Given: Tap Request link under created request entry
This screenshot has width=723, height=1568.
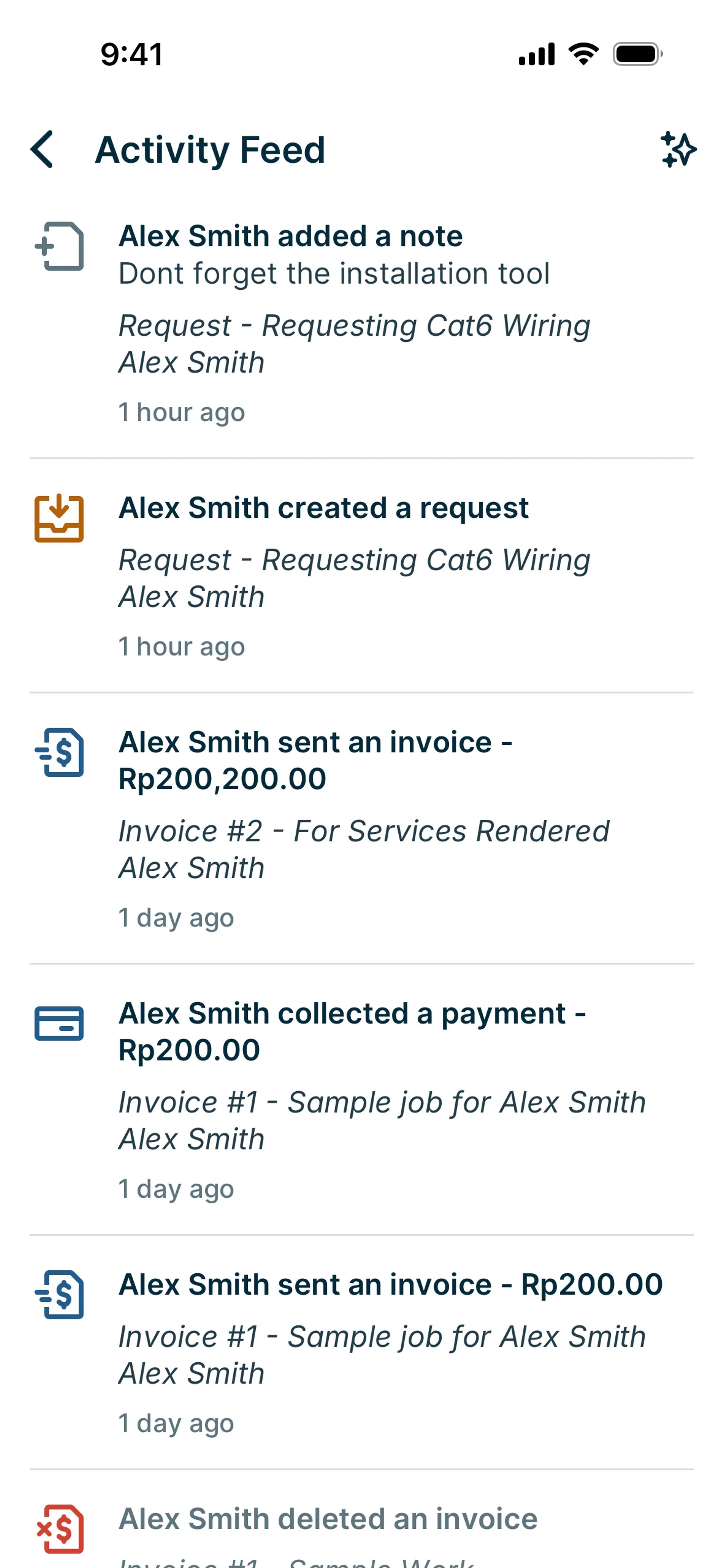Looking at the screenshot, I should [354, 560].
